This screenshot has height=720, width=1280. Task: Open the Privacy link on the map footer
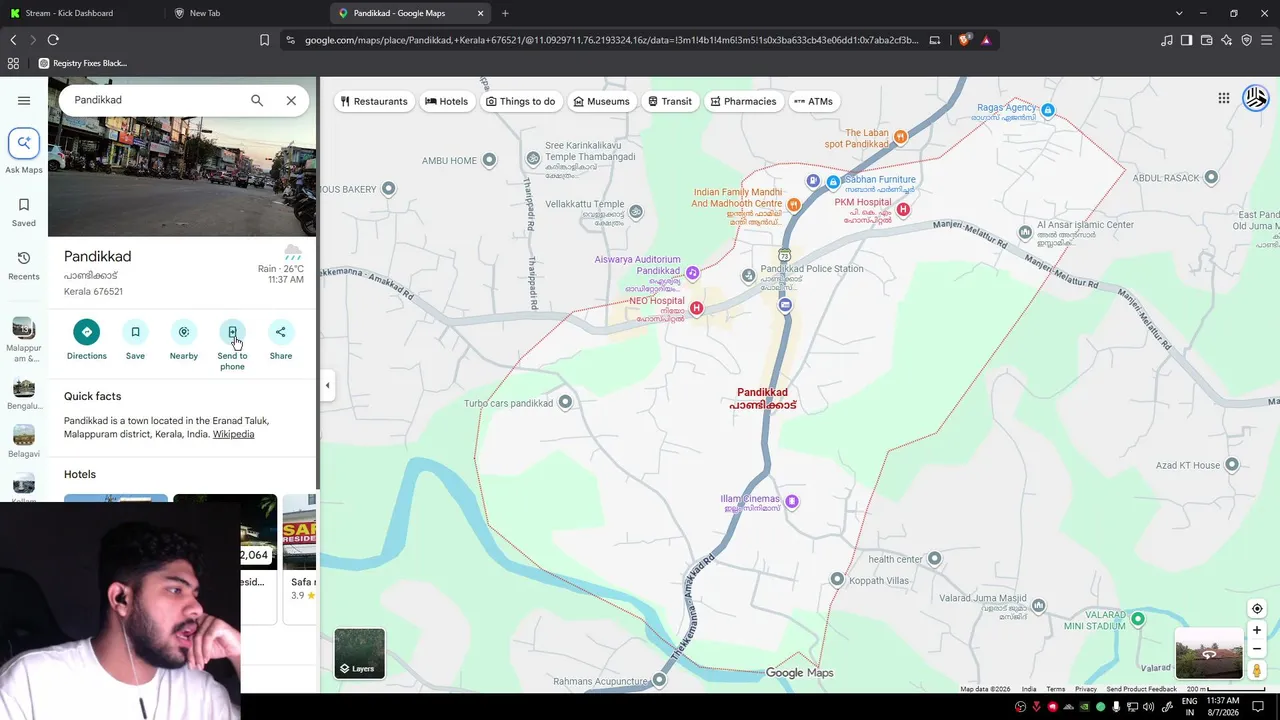click(1086, 689)
